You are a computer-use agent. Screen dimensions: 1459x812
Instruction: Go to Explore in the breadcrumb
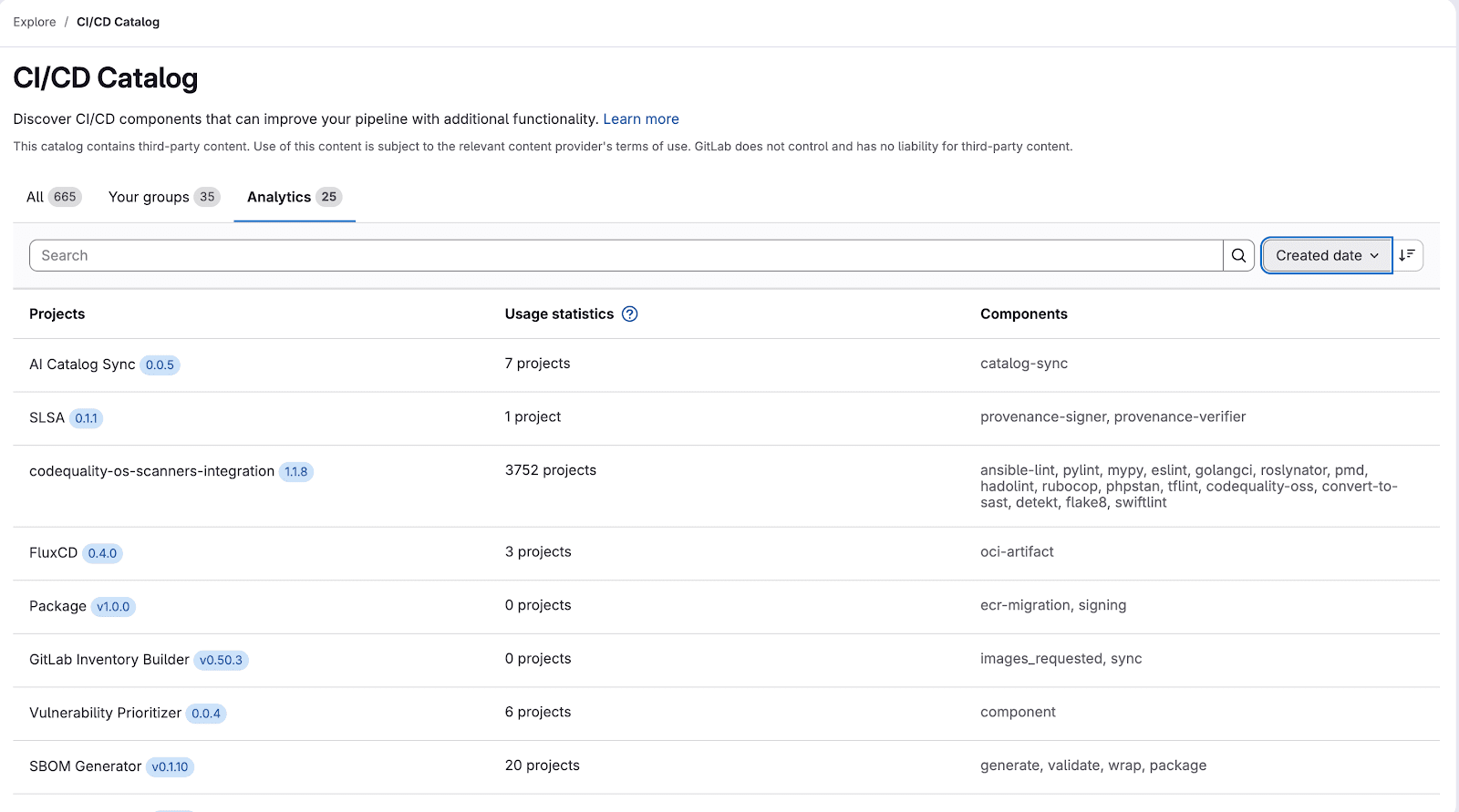coord(35,22)
